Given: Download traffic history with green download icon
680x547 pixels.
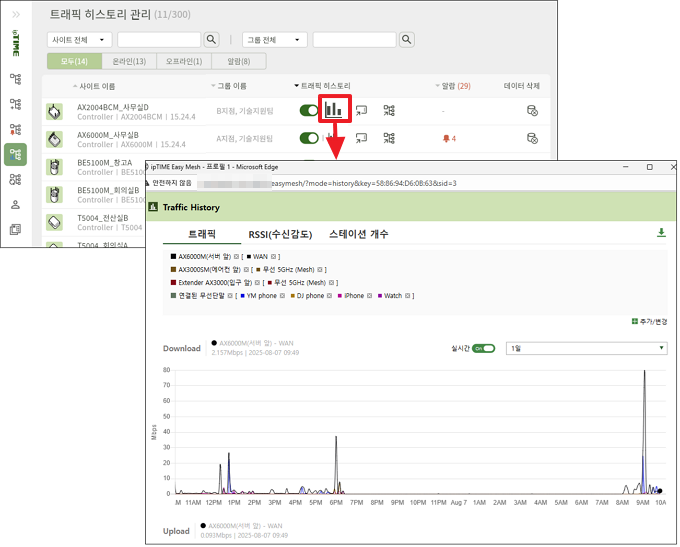Looking at the screenshot, I should coord(661,233).
